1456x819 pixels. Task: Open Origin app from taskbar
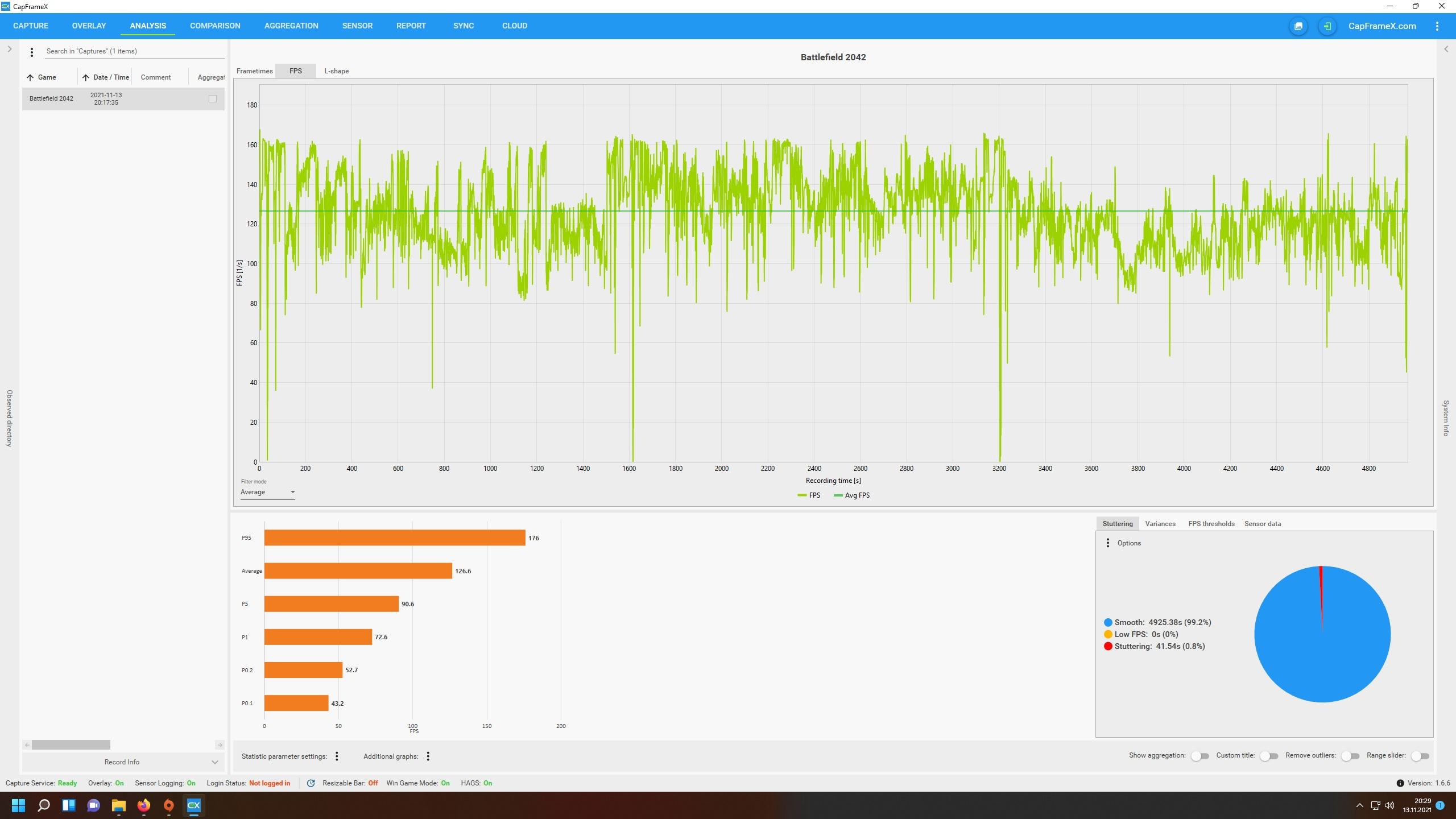tap(168, 805)
